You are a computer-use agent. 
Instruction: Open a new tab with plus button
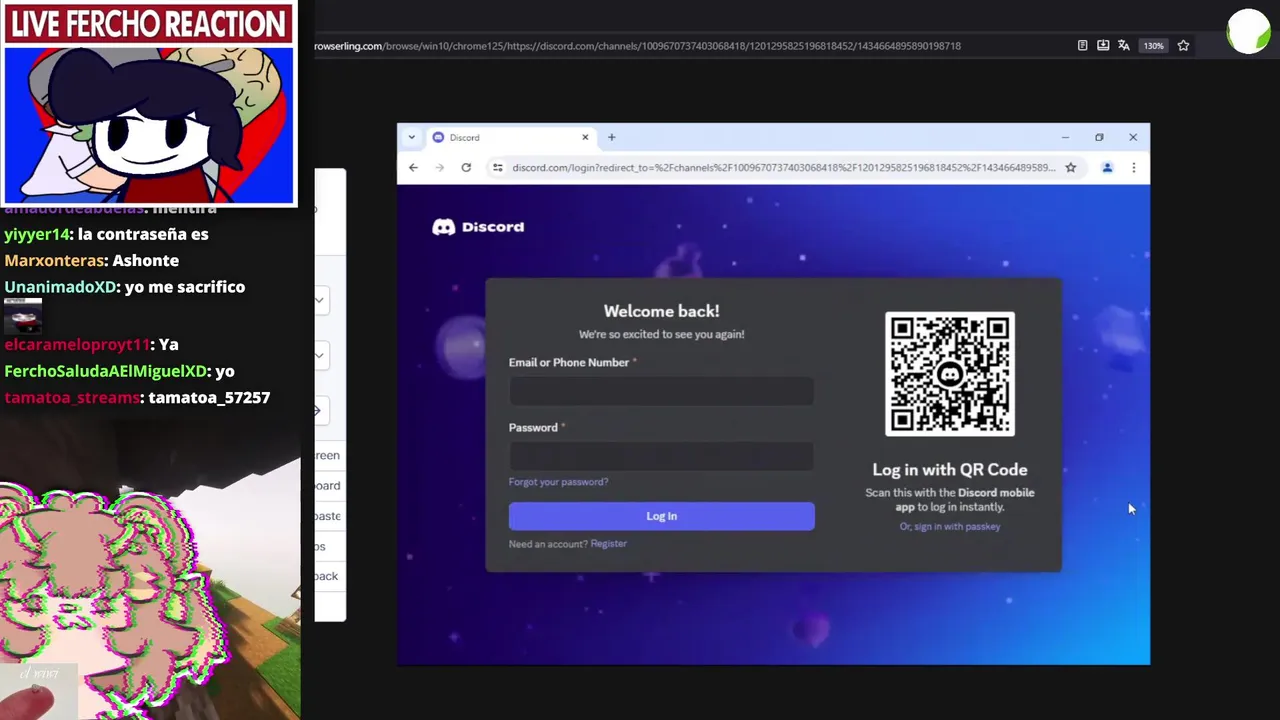(611, 137)
